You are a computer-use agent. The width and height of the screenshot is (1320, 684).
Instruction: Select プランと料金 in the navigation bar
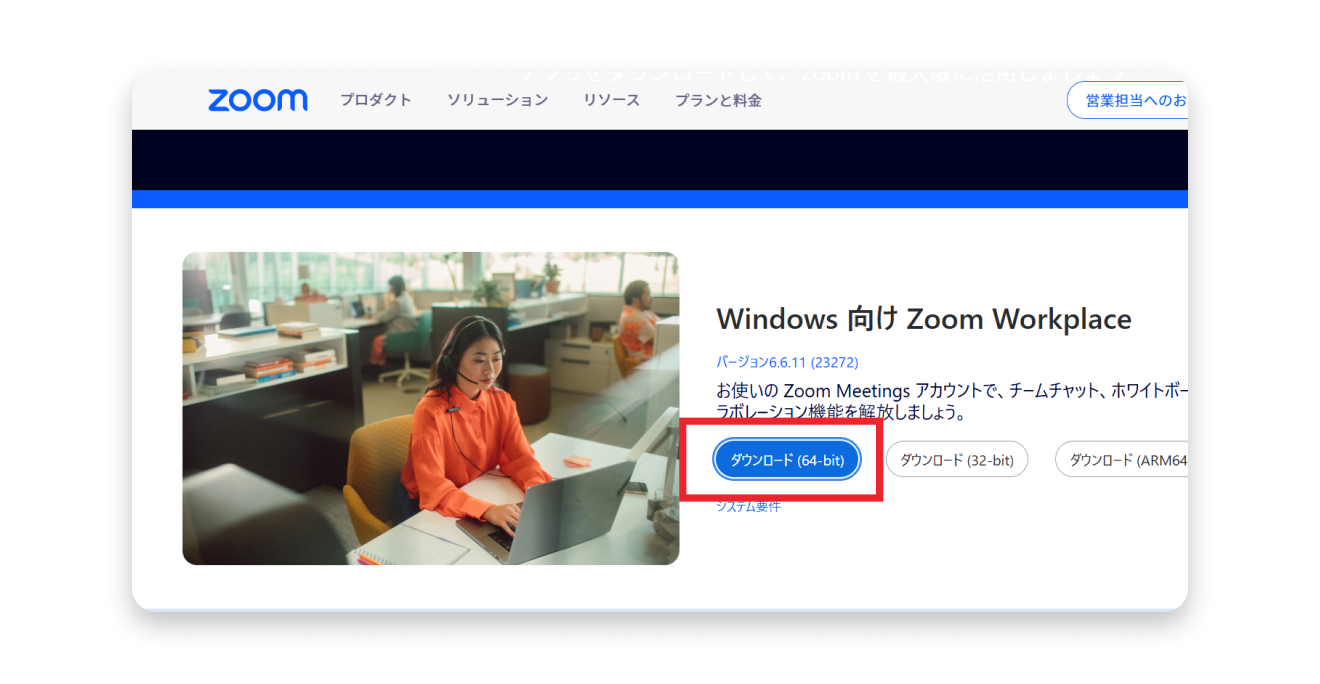717,100
